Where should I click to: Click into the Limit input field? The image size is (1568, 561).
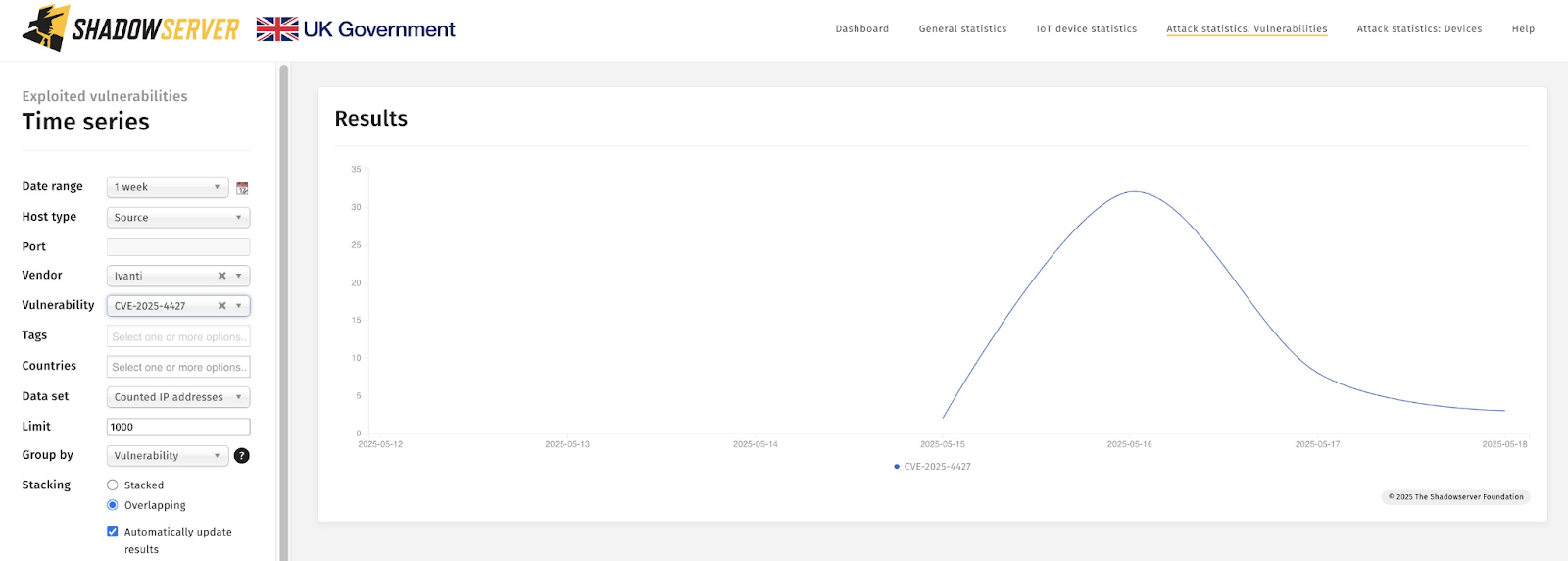[x=177, y=427]
